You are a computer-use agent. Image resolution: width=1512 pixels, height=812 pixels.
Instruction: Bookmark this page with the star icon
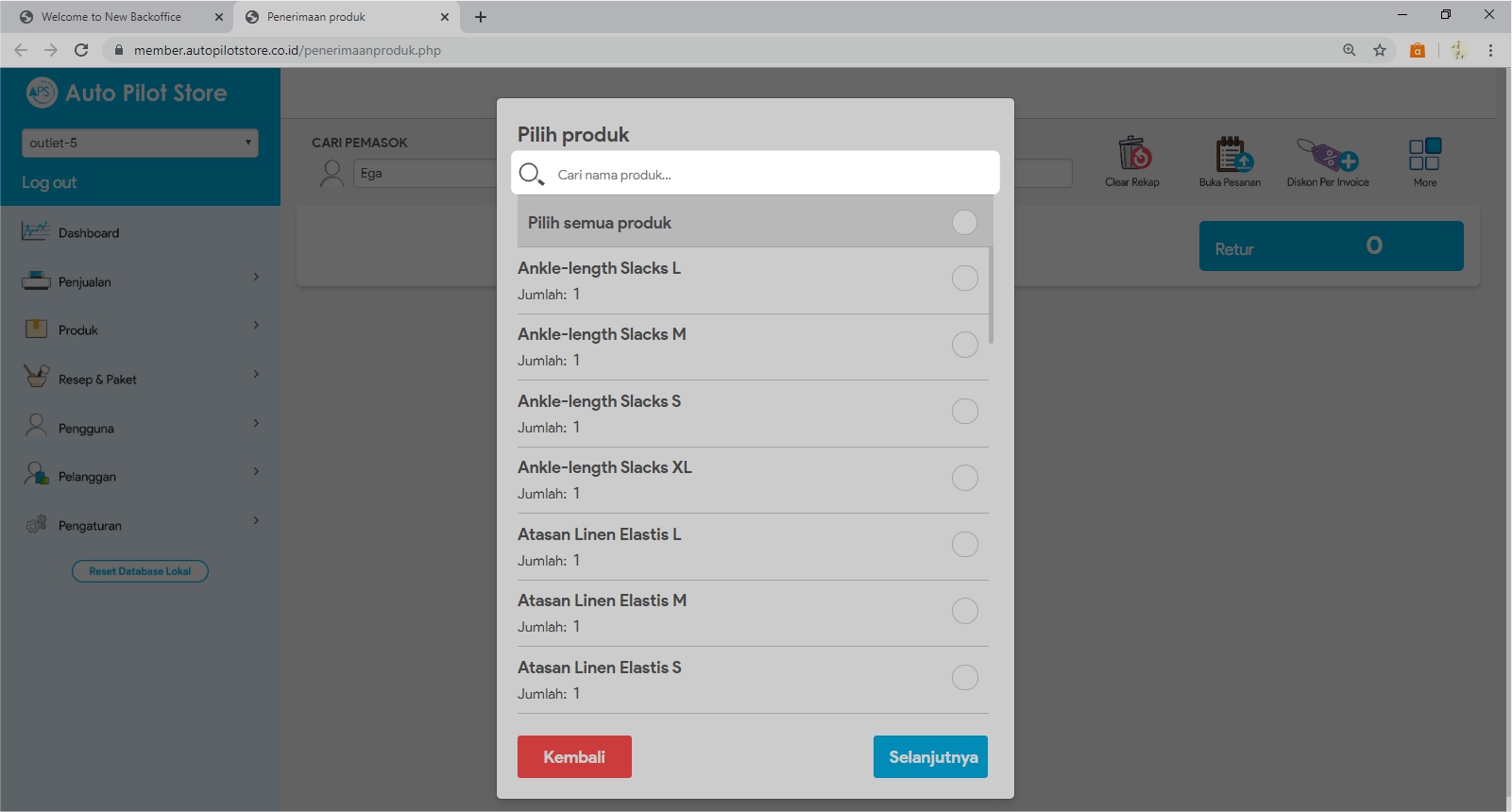point(1380,50)
